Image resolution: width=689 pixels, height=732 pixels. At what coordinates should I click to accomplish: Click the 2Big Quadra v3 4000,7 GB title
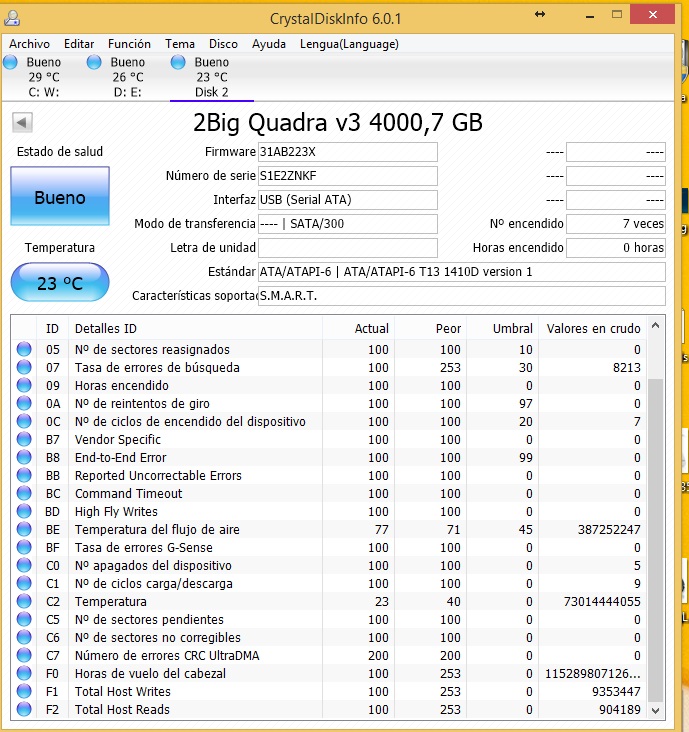(338, 123)
